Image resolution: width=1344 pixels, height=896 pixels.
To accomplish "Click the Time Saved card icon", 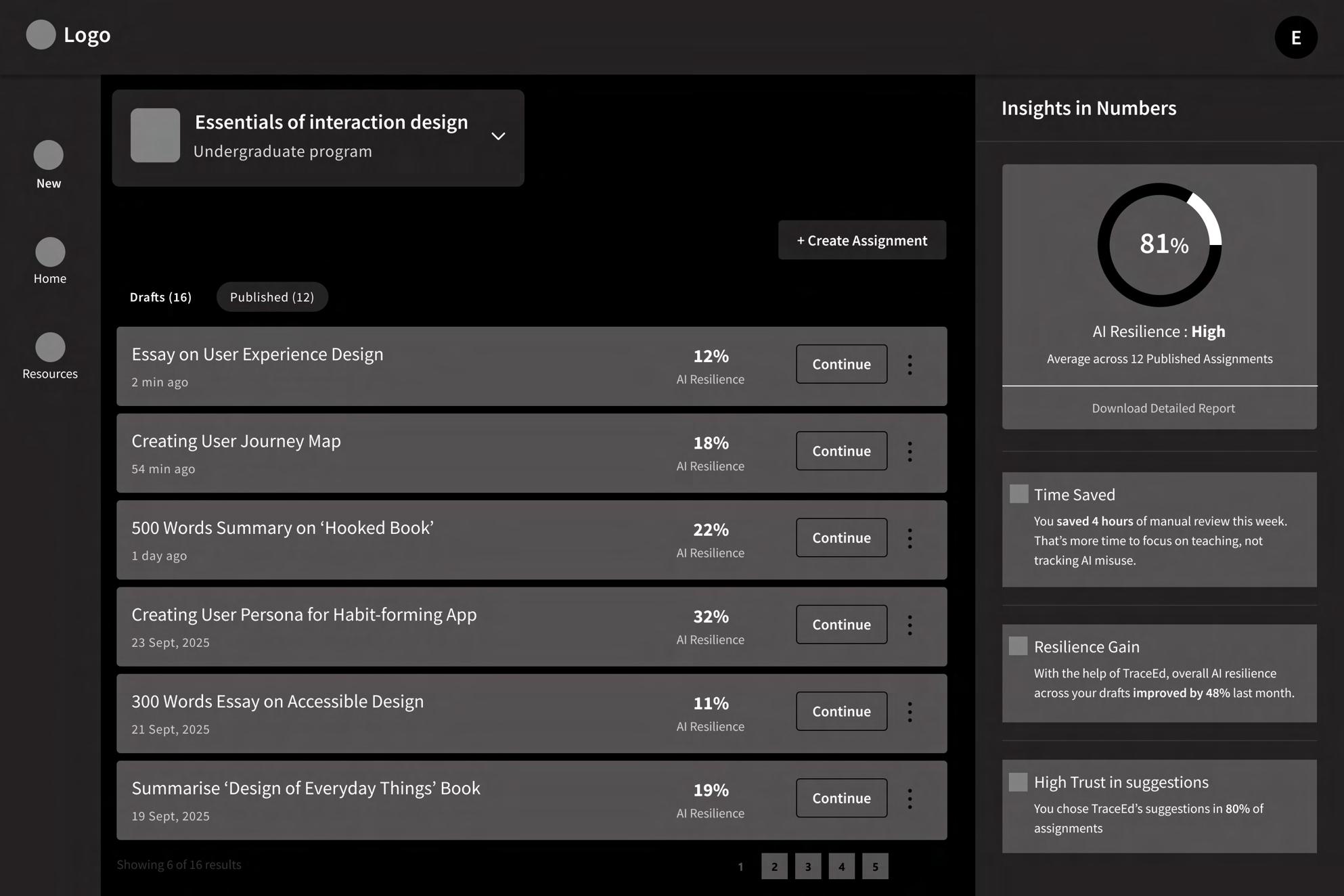I will (x=1018, y=494).
